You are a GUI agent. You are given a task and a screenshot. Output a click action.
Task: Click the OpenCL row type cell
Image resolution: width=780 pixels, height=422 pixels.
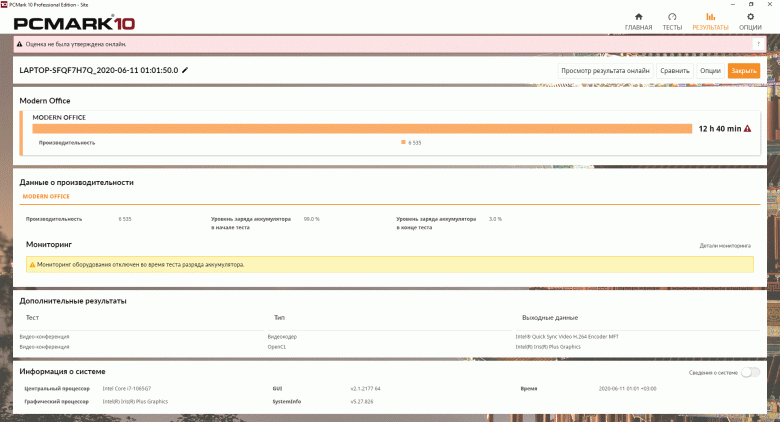point(277,347)
